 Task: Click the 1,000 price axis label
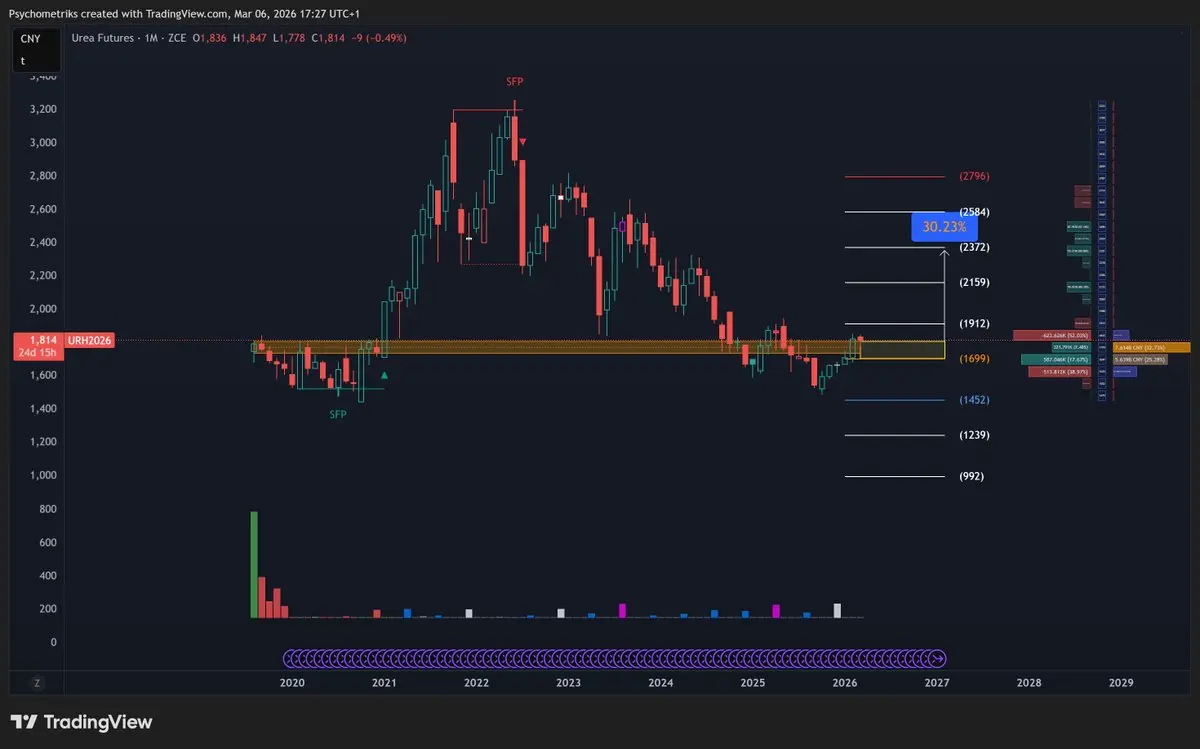(x=41, y=475)
